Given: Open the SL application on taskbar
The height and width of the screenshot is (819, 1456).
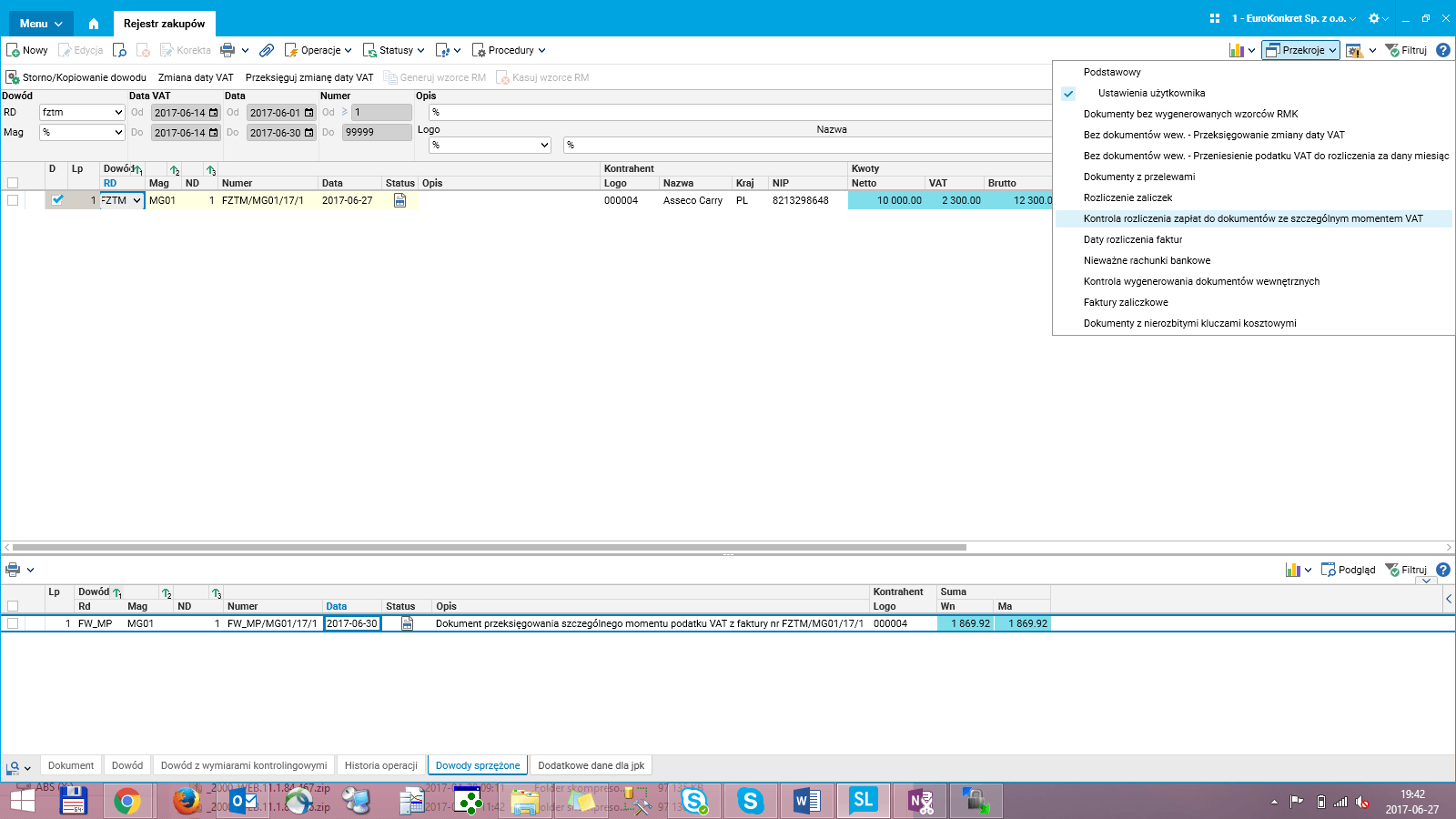Looking at the screenshot, I should coord(863,800).
